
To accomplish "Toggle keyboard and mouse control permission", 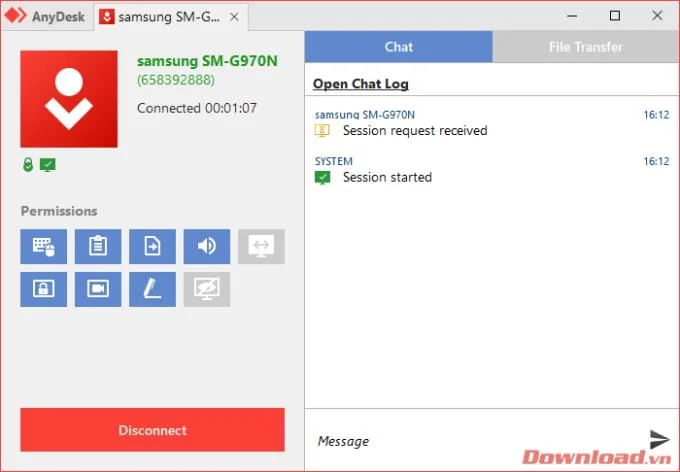I will (x=43, y=246).
